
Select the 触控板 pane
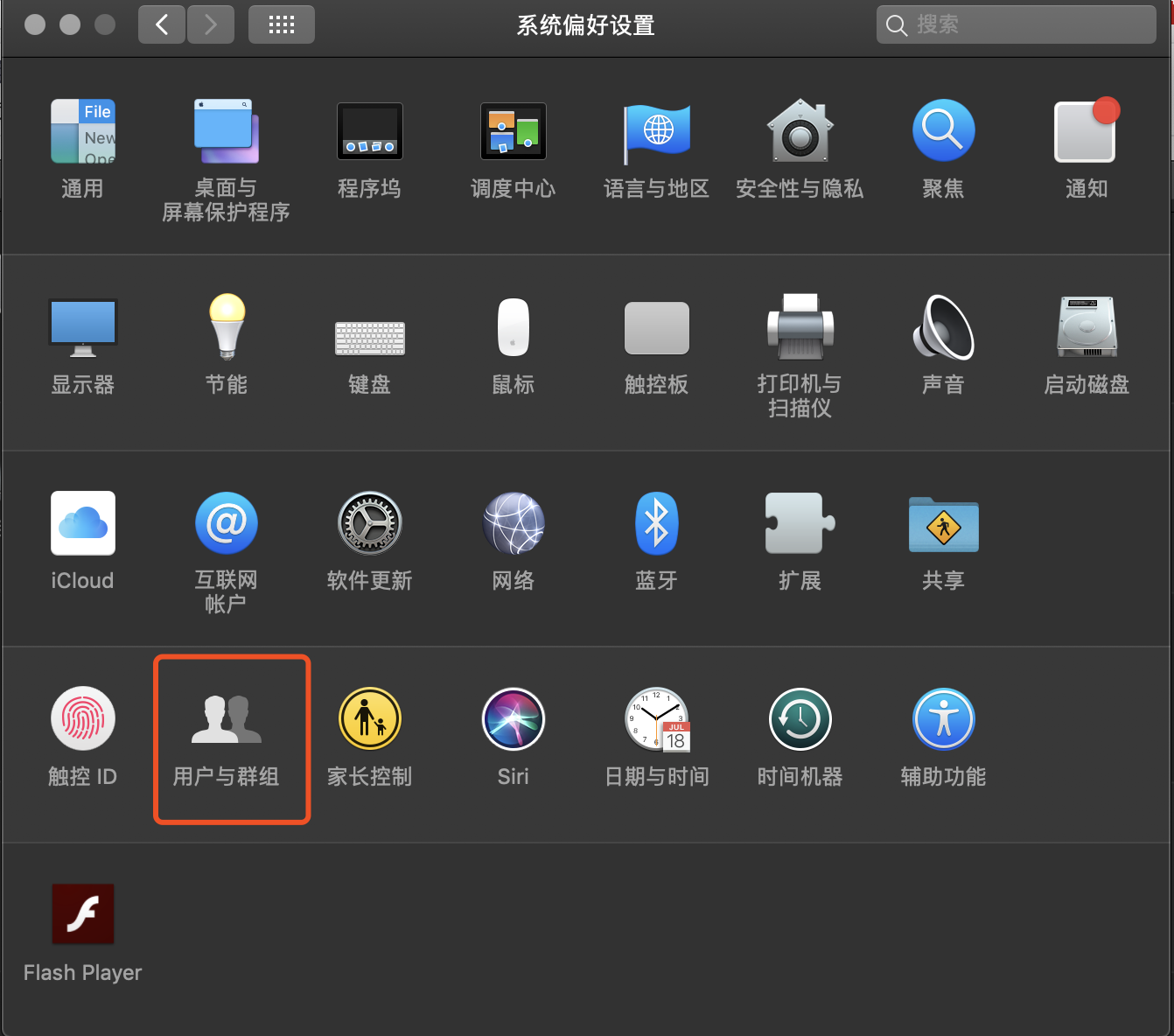pyautogui.click(x=656, y=341)
